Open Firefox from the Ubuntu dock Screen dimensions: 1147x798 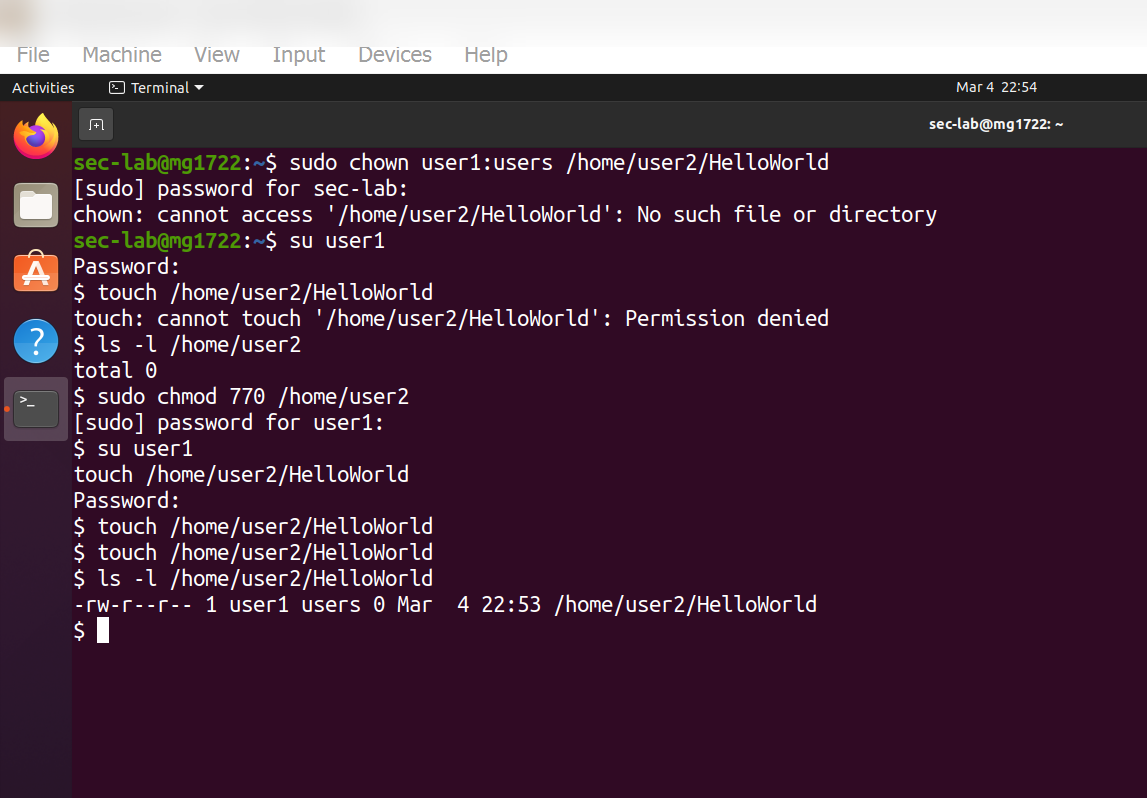[36, 136]
